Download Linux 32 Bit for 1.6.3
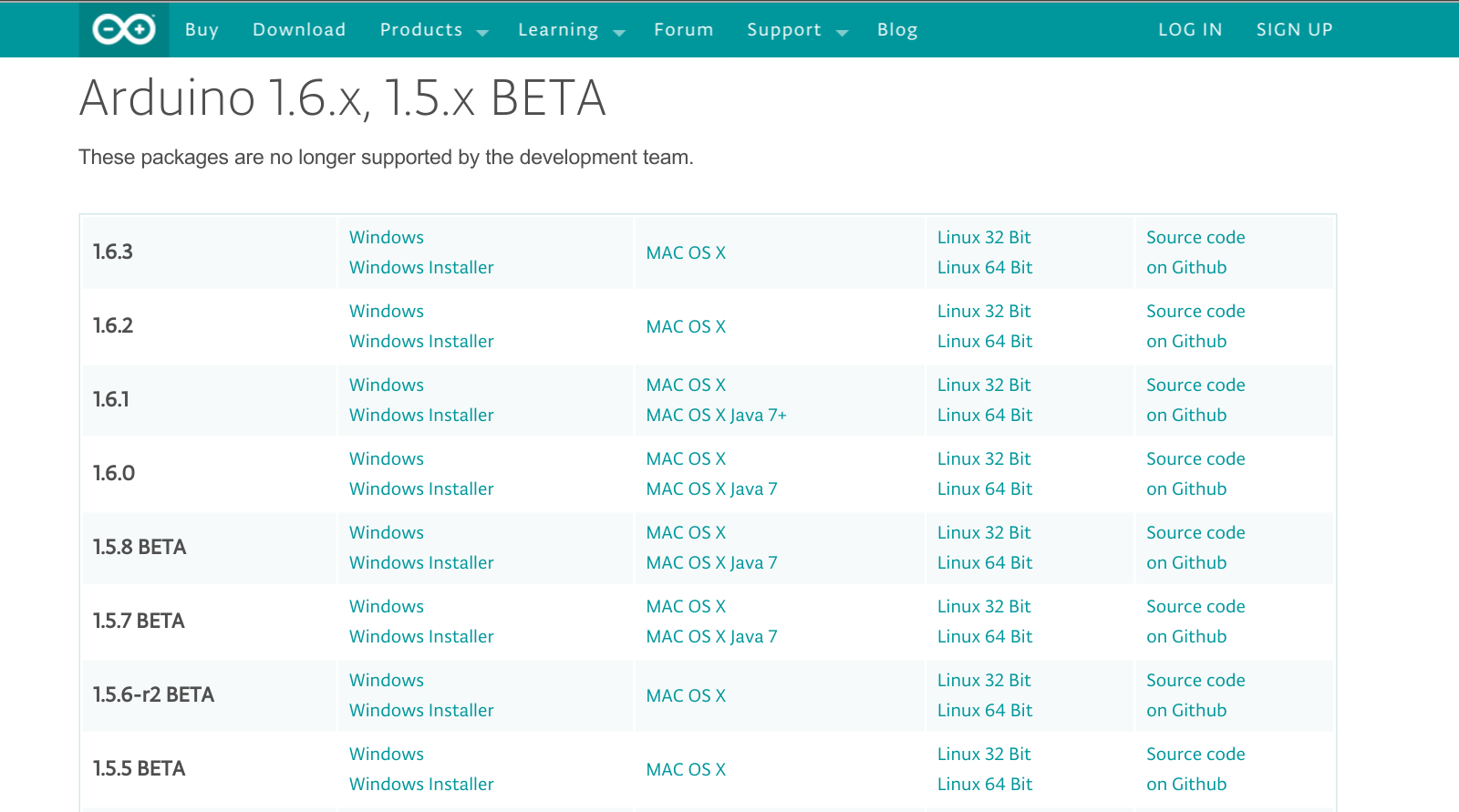 pyautogui.click(x=984, y=238)
